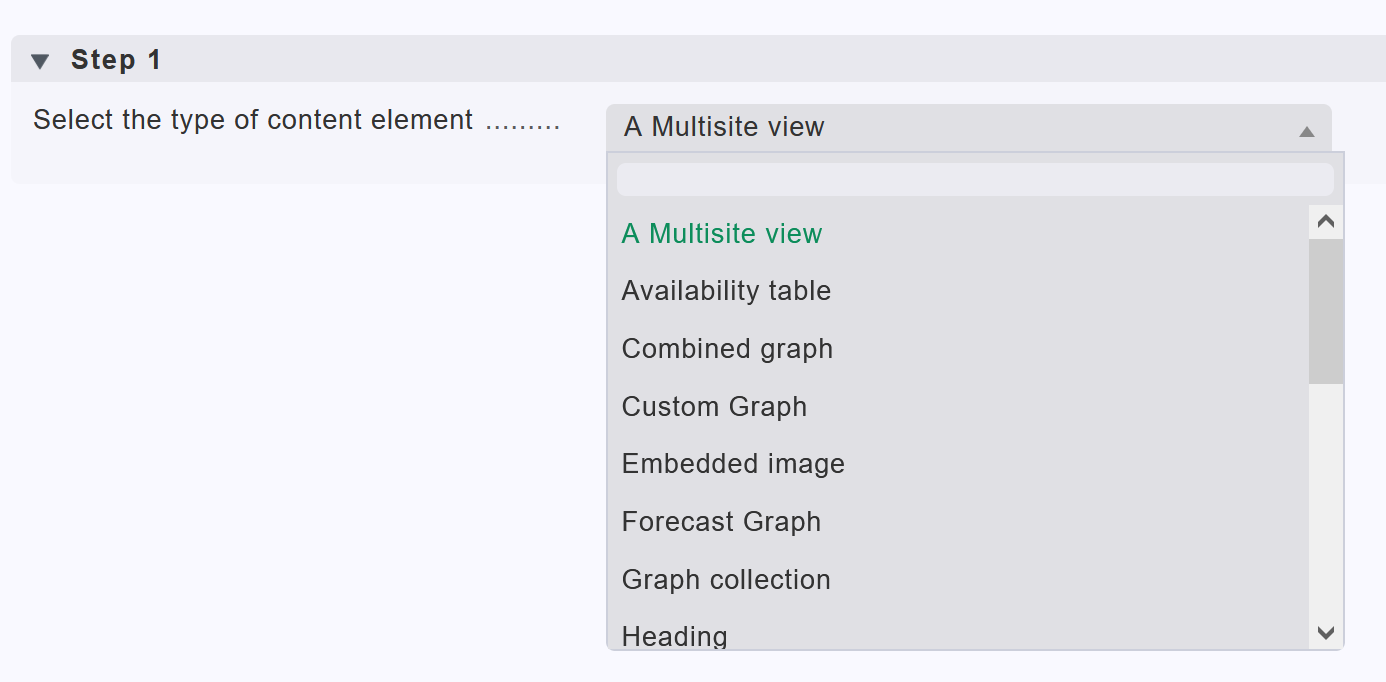Click the scroll up arrow in the list
Viewport: 1386px width, 682px height.
click(x=1326, y=222)
